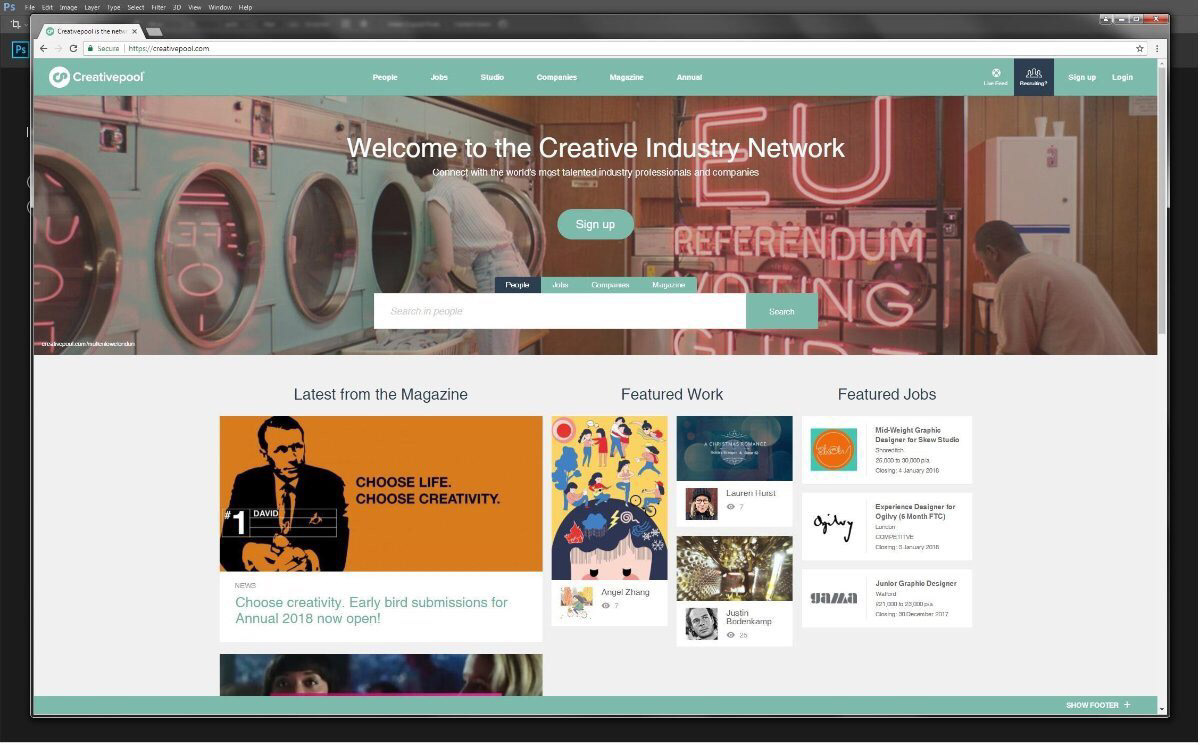Viewport: 1200px width, 745px height.
Task: Open the Chrome three-dot menu
Action: [x=1157, y=48]
